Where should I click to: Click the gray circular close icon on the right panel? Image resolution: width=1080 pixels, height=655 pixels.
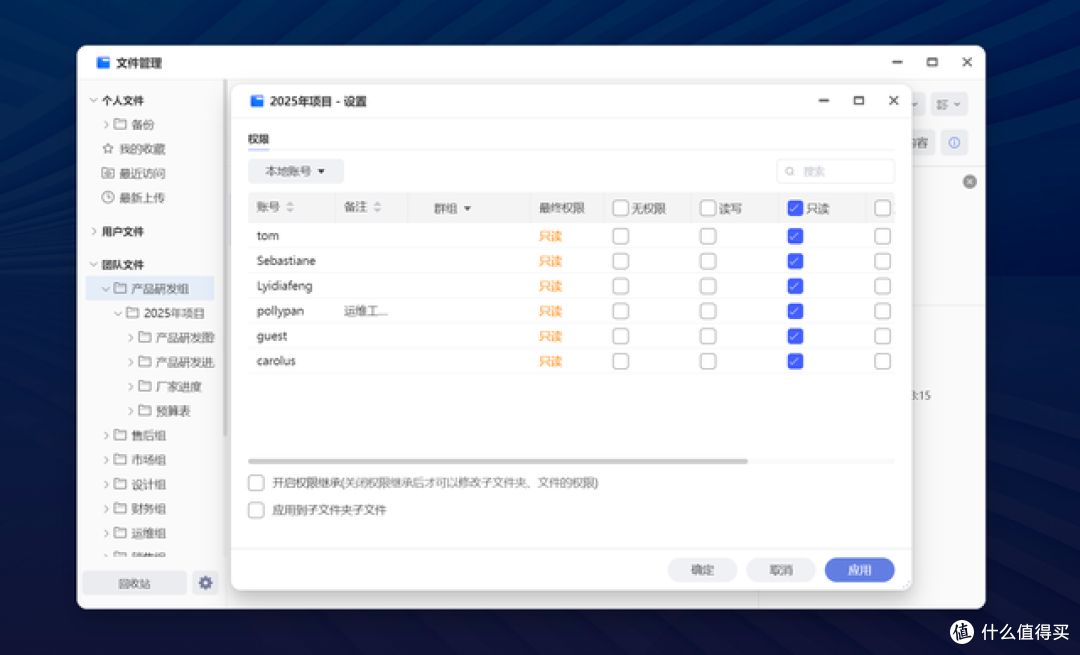point(970,182)
